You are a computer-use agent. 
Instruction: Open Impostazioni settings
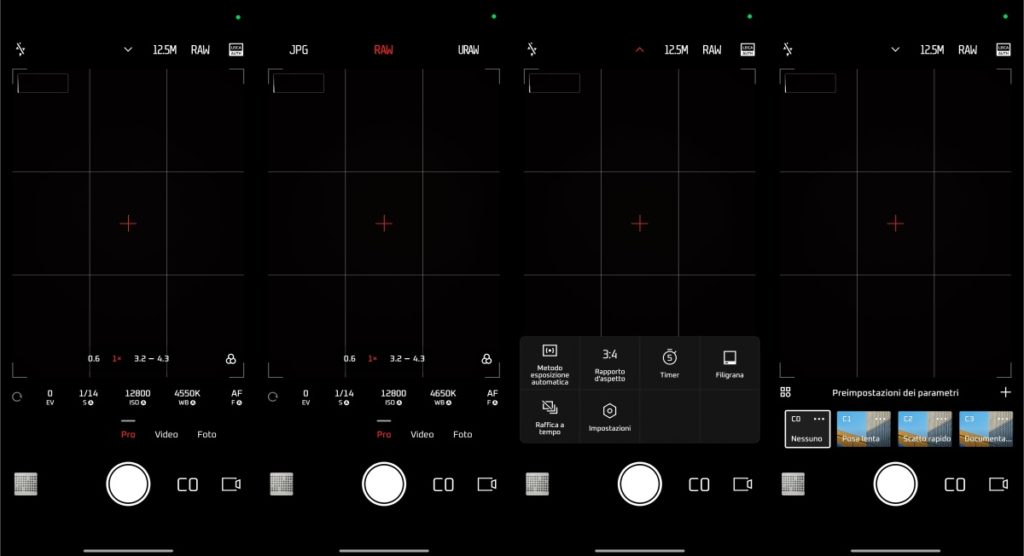coord(609,418)
